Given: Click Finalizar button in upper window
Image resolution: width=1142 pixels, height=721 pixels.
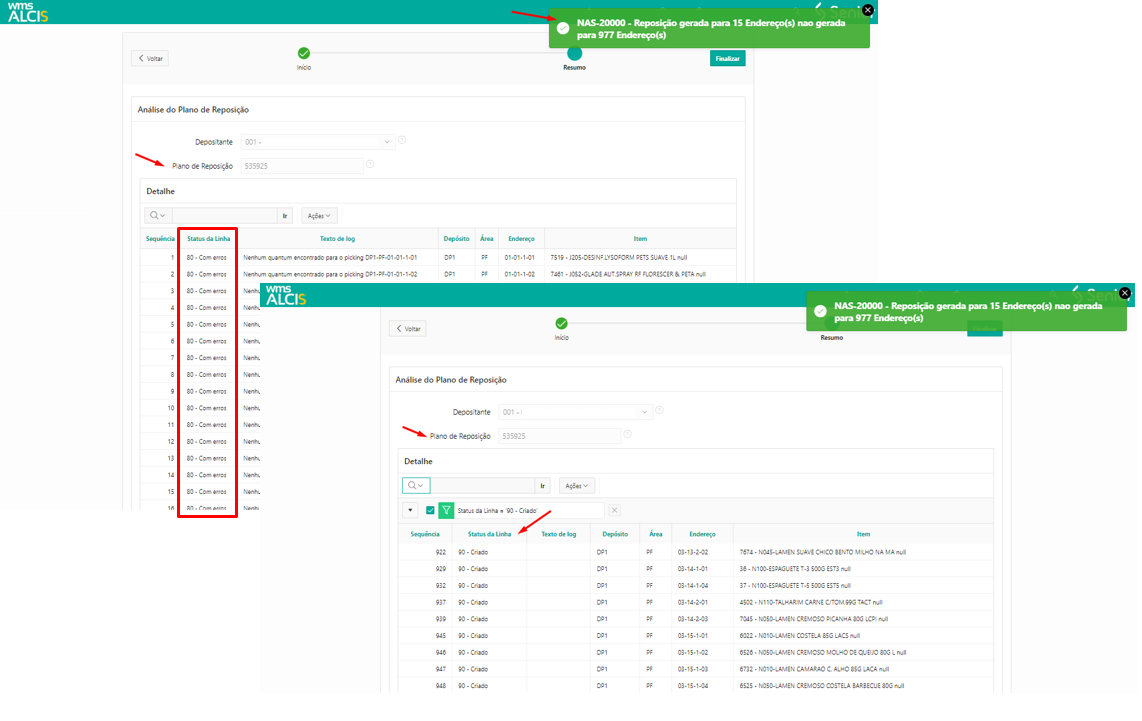Looking at the screenshot, I should click(x=727, y=58).
